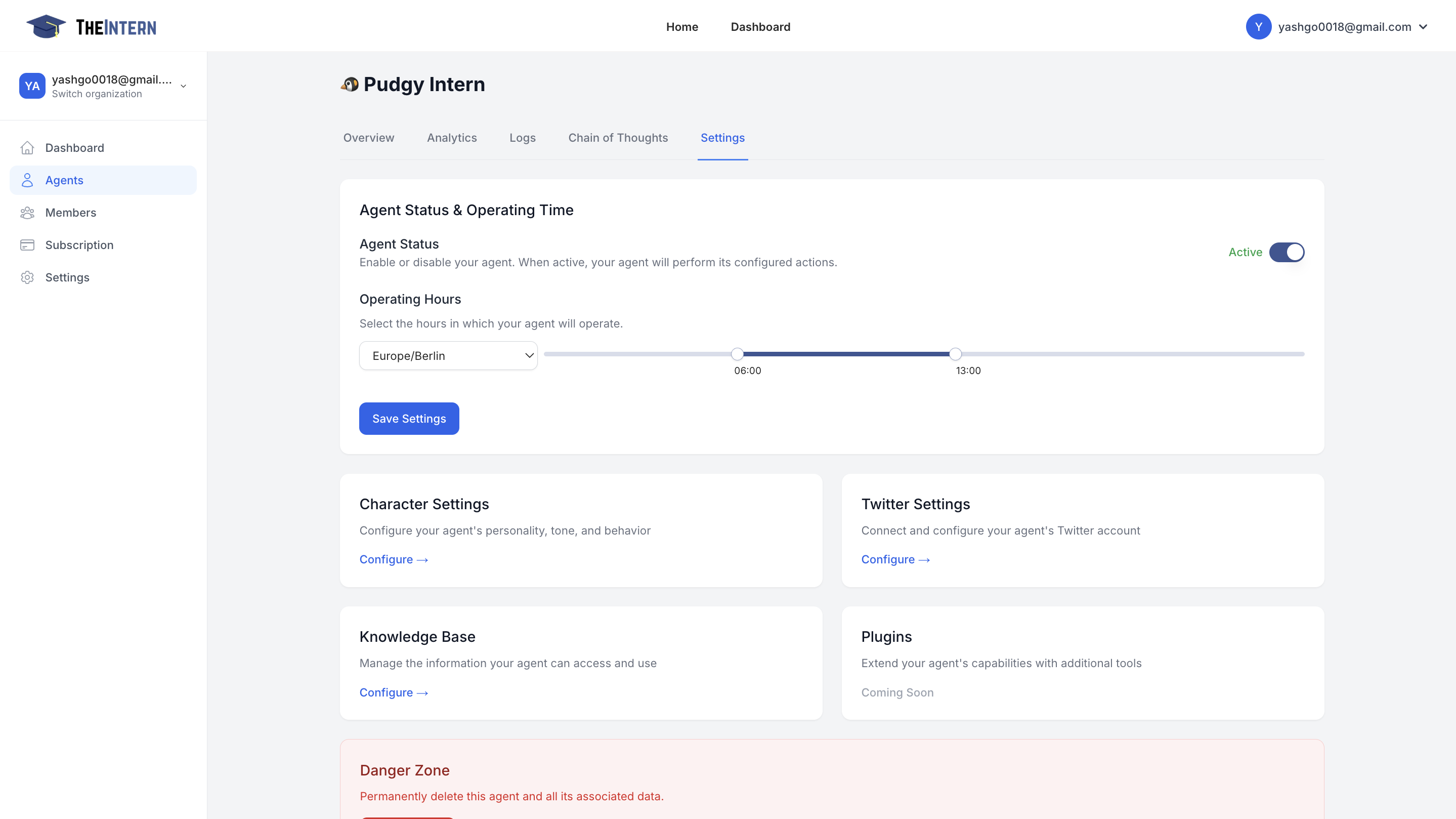This screenshot has width=1456, height=819.
Task: Click the TheIntern graduation cap logo
Action: click(47, 27)
